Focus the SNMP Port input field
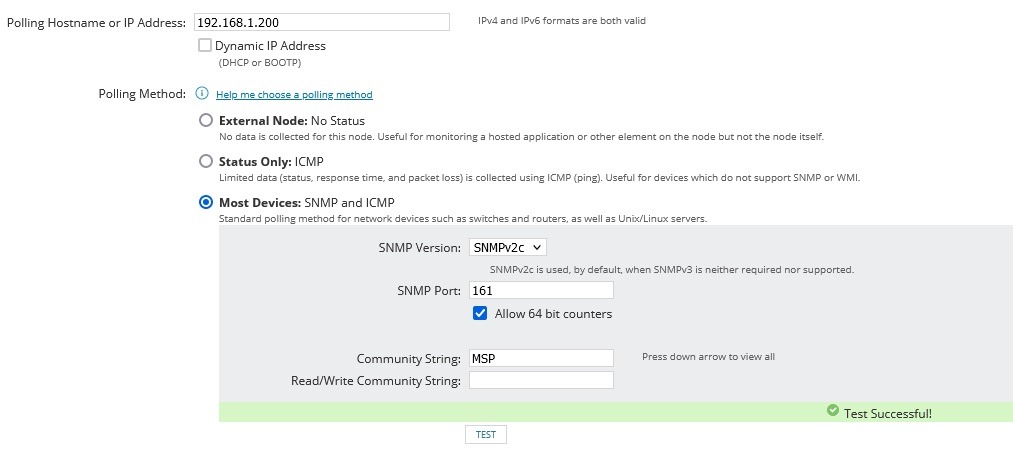This screenshot has height=449, width=1013. (540, 290)
